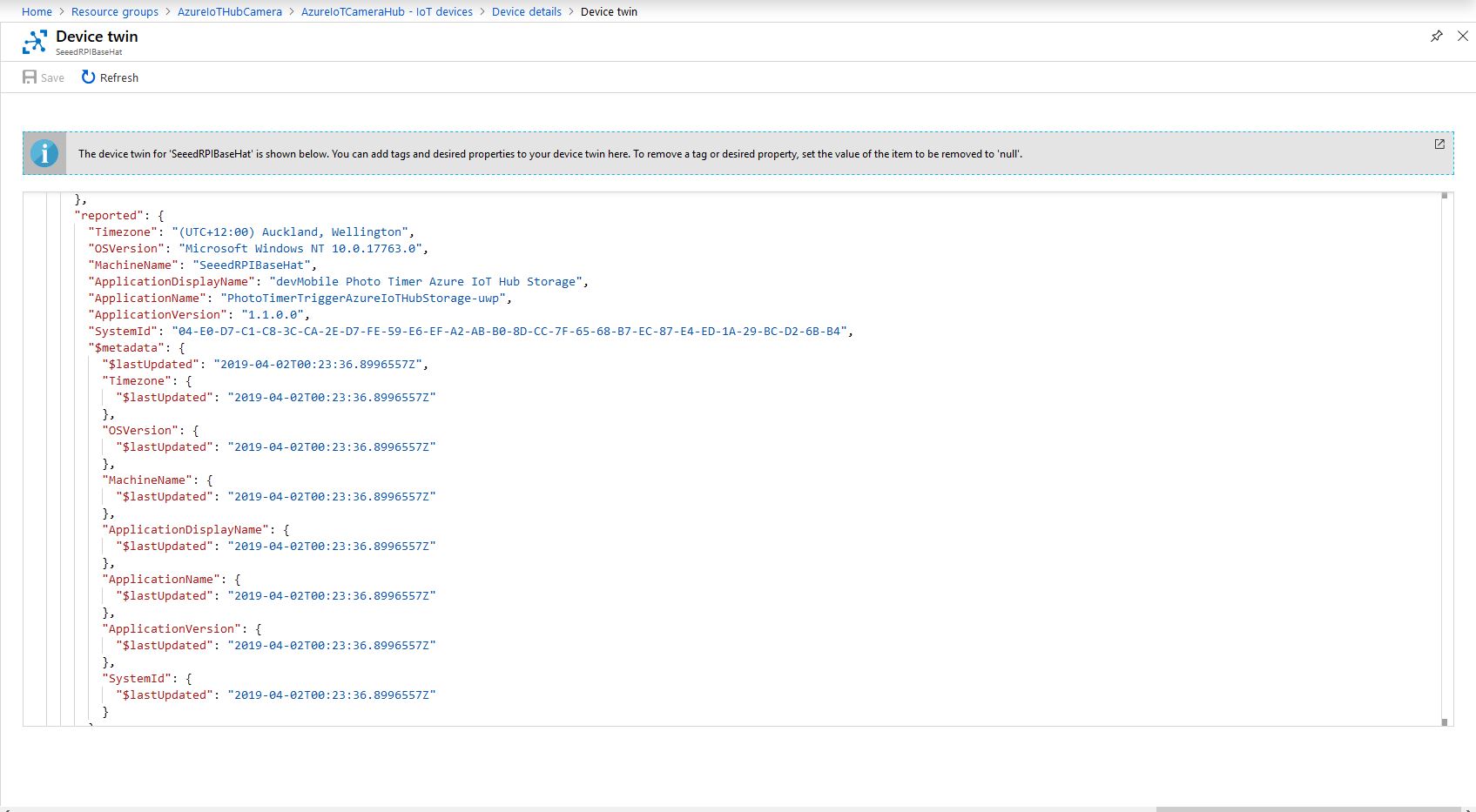Click the Refresh icon in toolbar

[x=88, y=77]
